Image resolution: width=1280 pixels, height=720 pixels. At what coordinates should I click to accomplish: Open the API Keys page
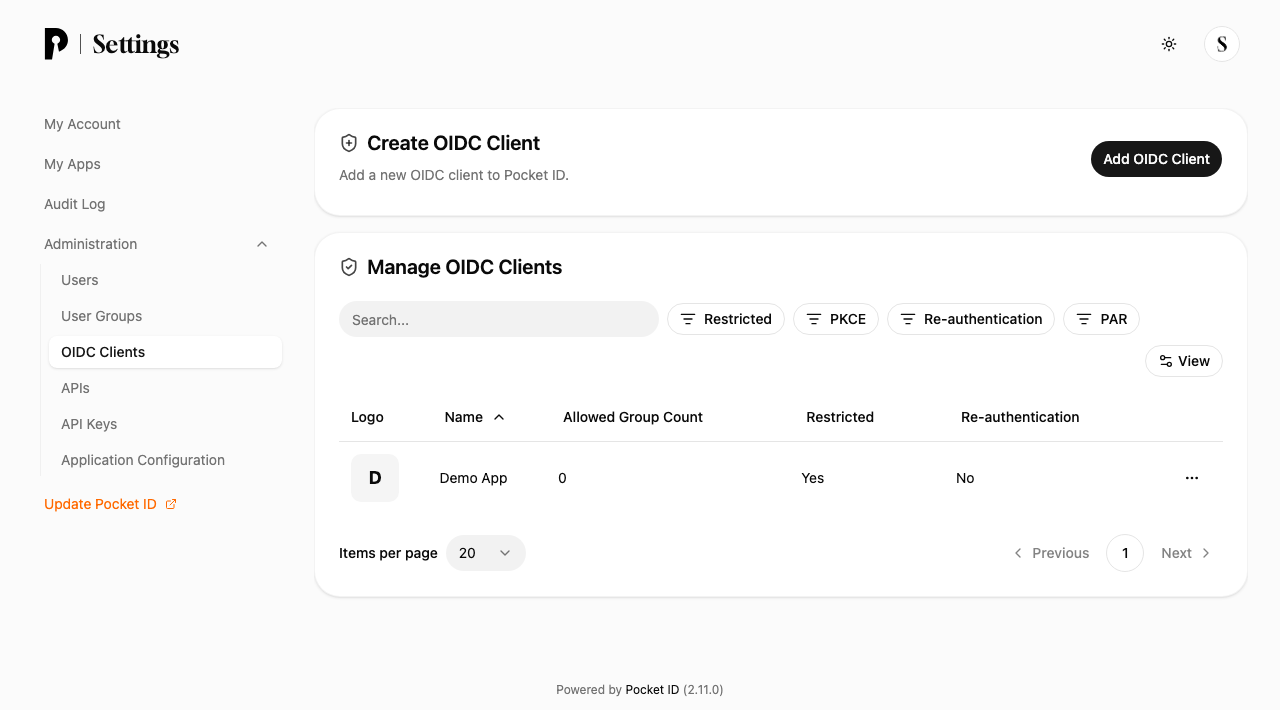click(x=89, y=424)
